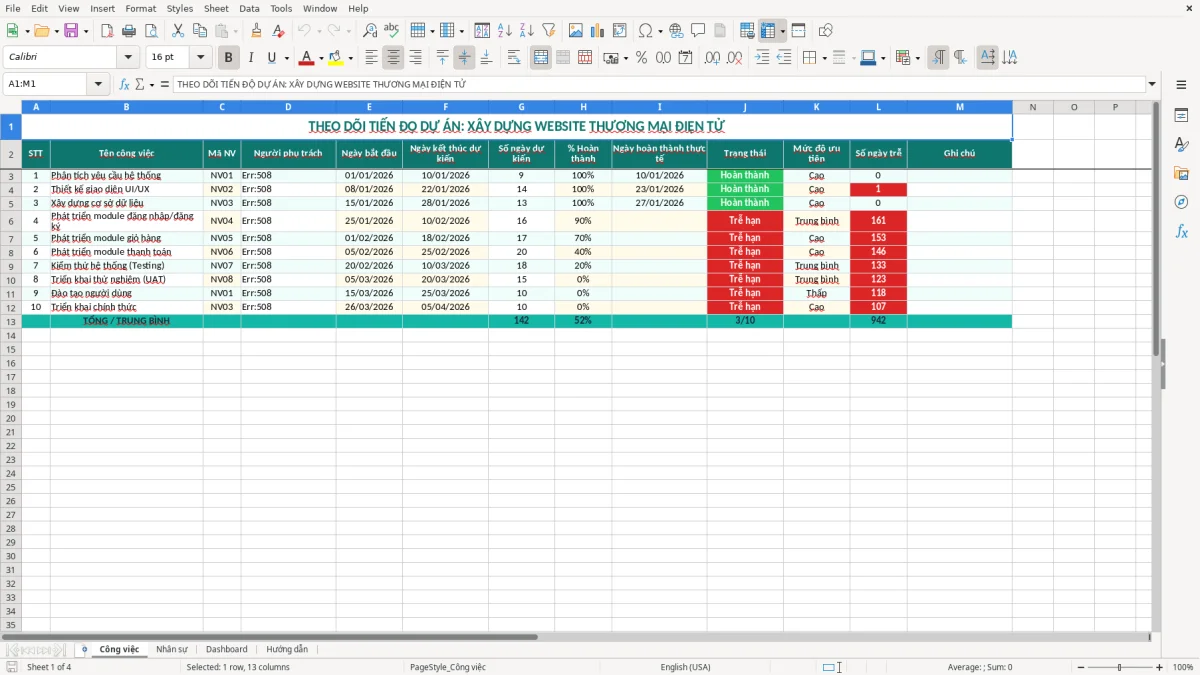Open sidebar Gallery panel
Image resolution: width=1200 pixels, height=675 pixels.
click(1181, 174)
